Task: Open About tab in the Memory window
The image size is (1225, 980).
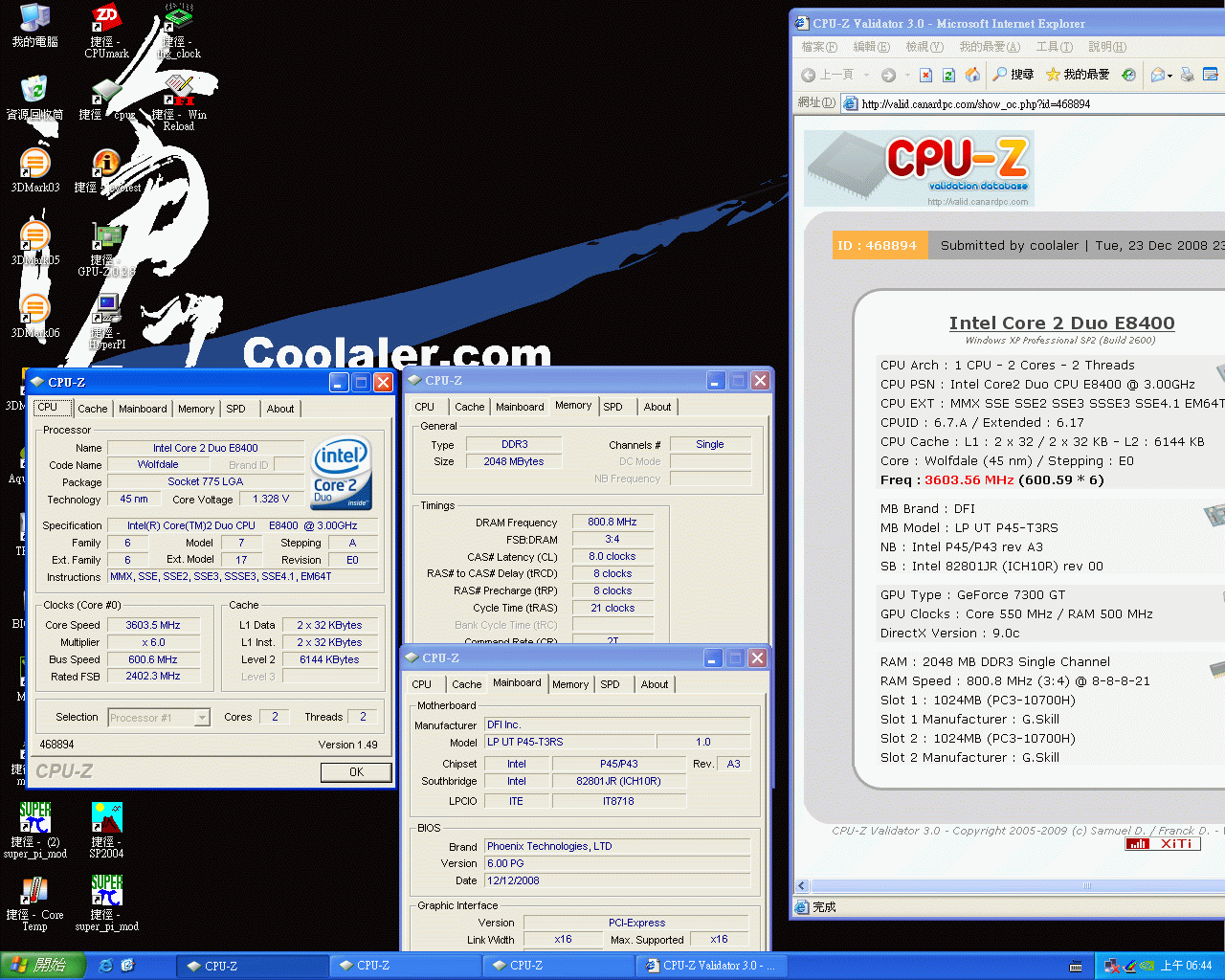Action: pyautogui.click(x=657, y=407)
